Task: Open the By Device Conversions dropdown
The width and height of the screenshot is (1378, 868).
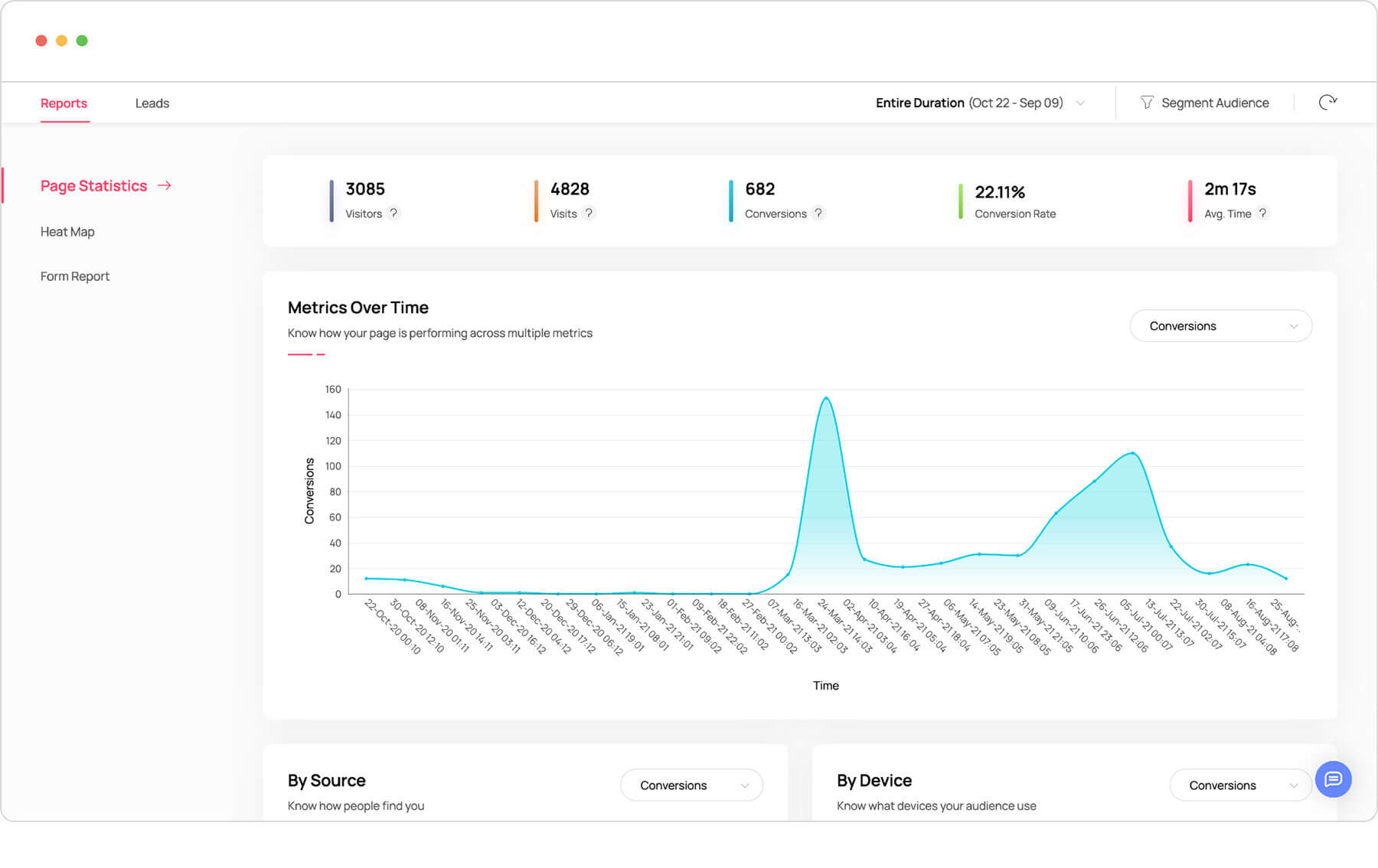Action: click(1240, 785)
